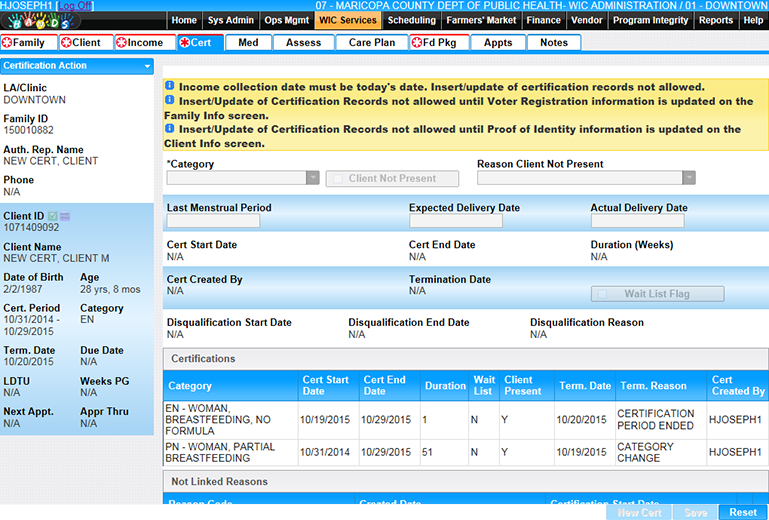Click the red asterisk icon on Fd Pkg tab

[417, 43]
